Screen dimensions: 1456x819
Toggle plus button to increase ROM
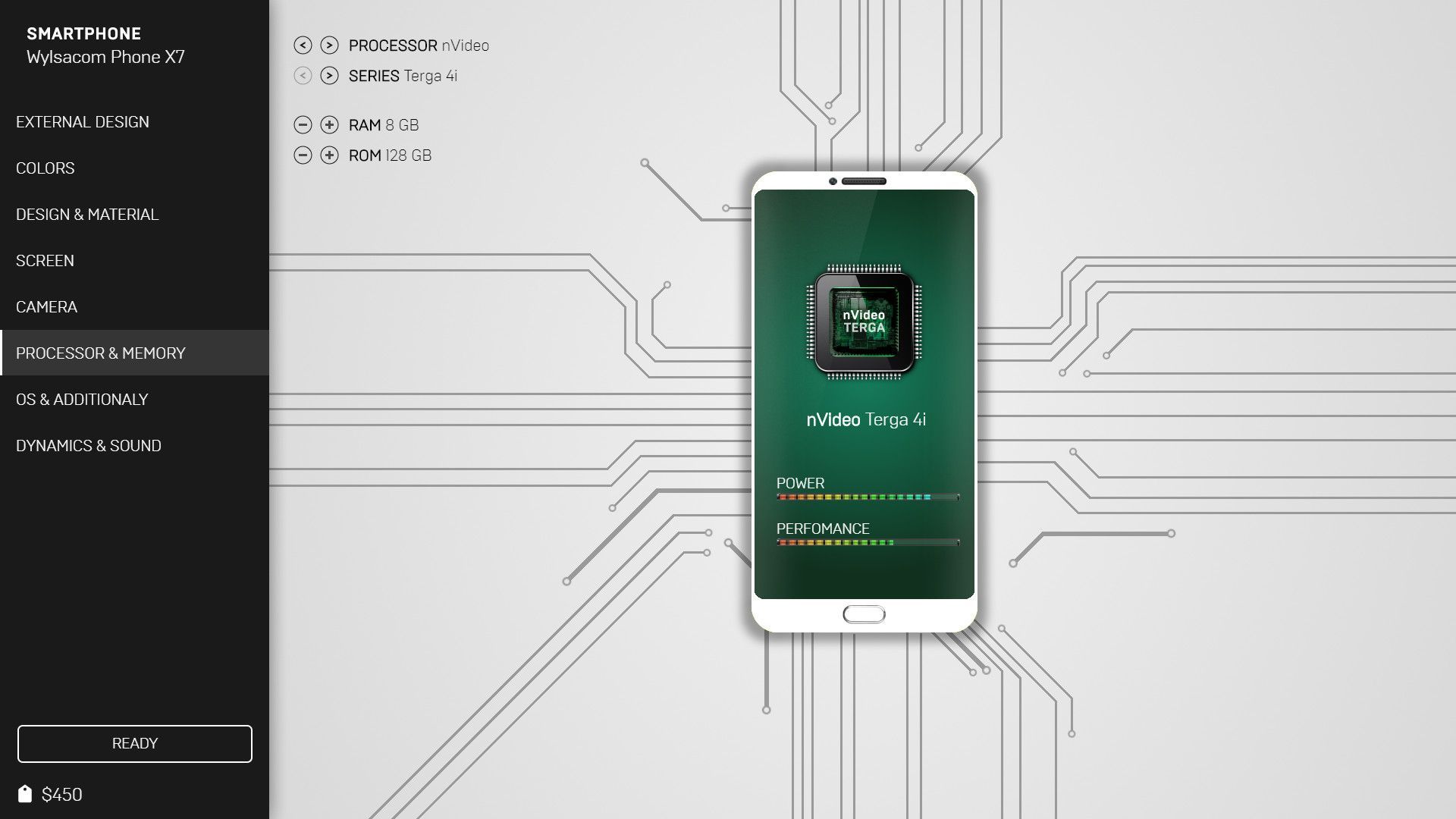coord(329,155)
